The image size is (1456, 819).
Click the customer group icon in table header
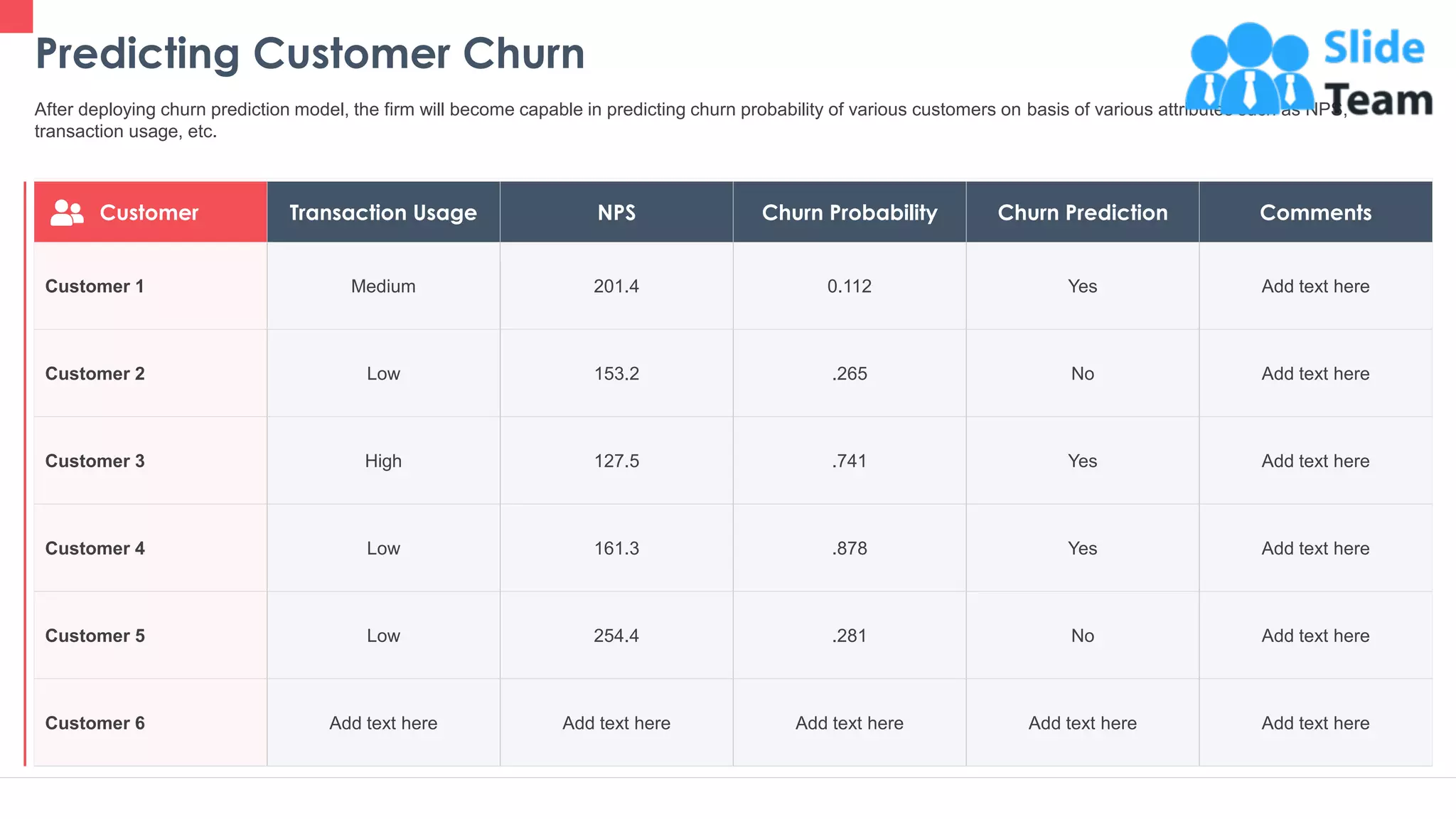(67, 213)
